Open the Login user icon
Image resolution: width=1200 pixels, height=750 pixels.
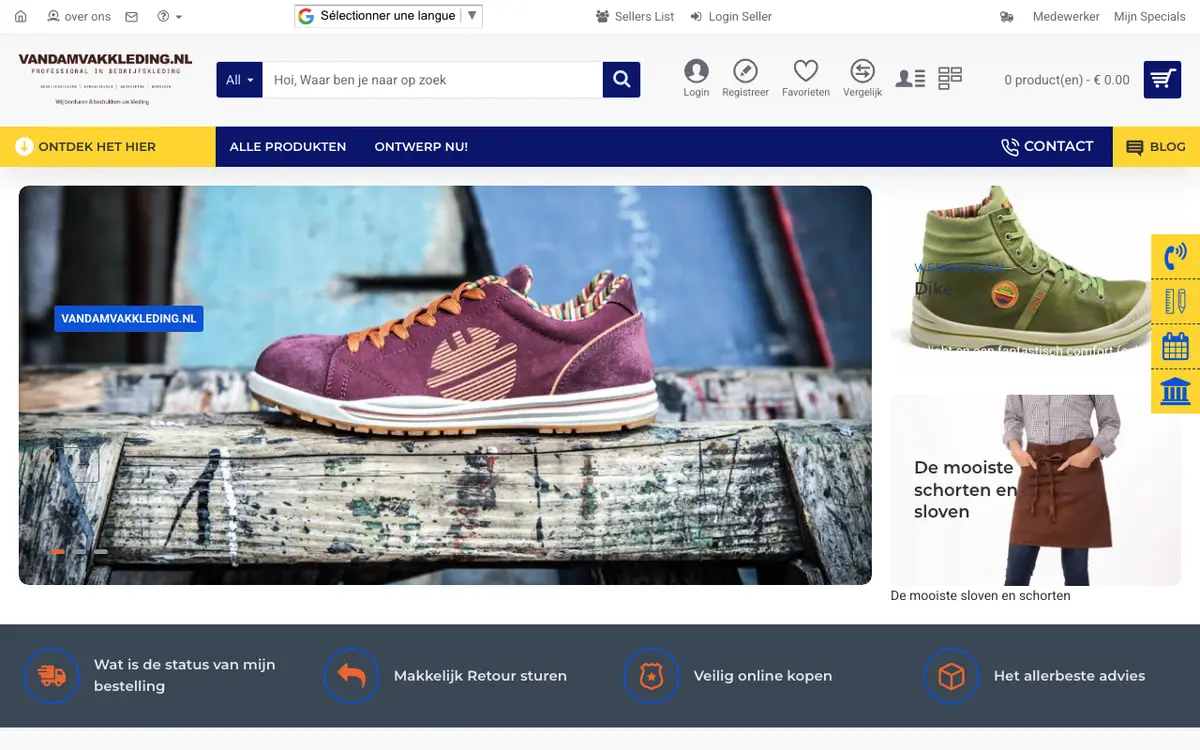696,78
